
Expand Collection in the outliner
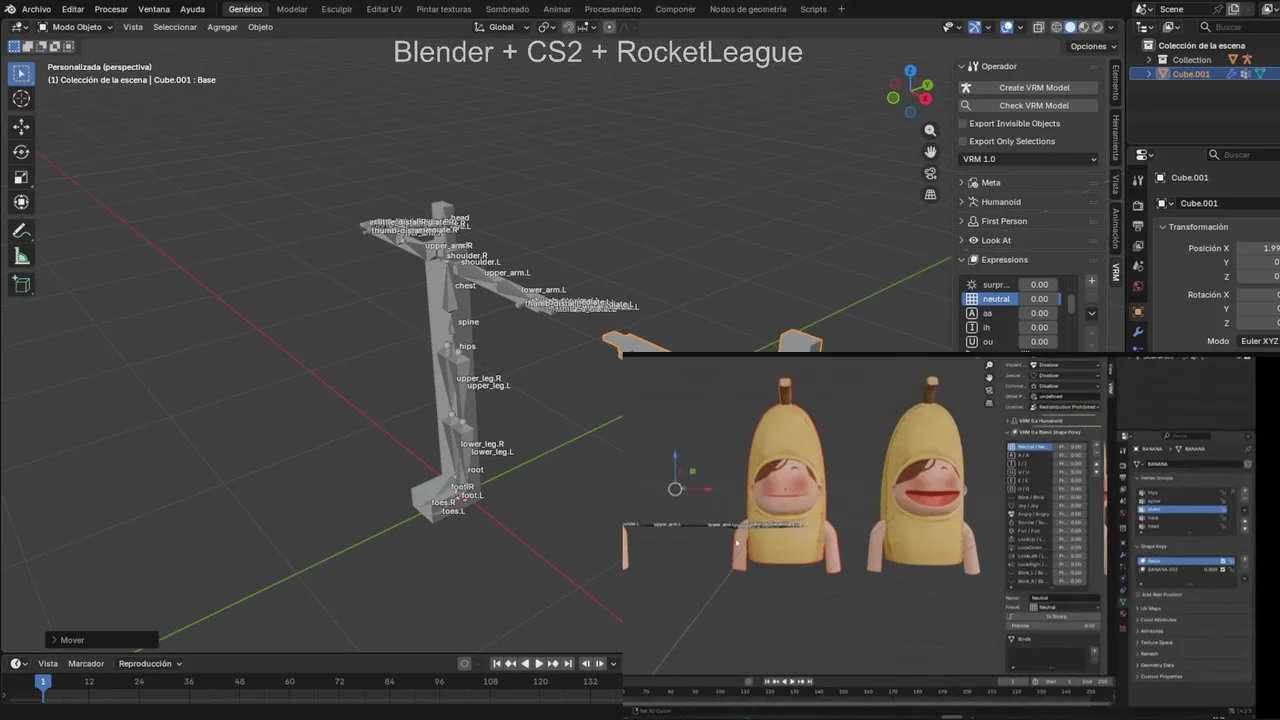tap(1150, 60)
